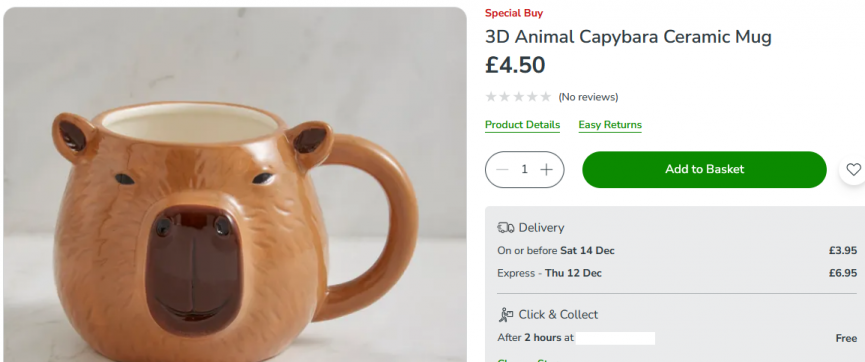
Task: Click the fifth rating star
Action: pos(546,97)
